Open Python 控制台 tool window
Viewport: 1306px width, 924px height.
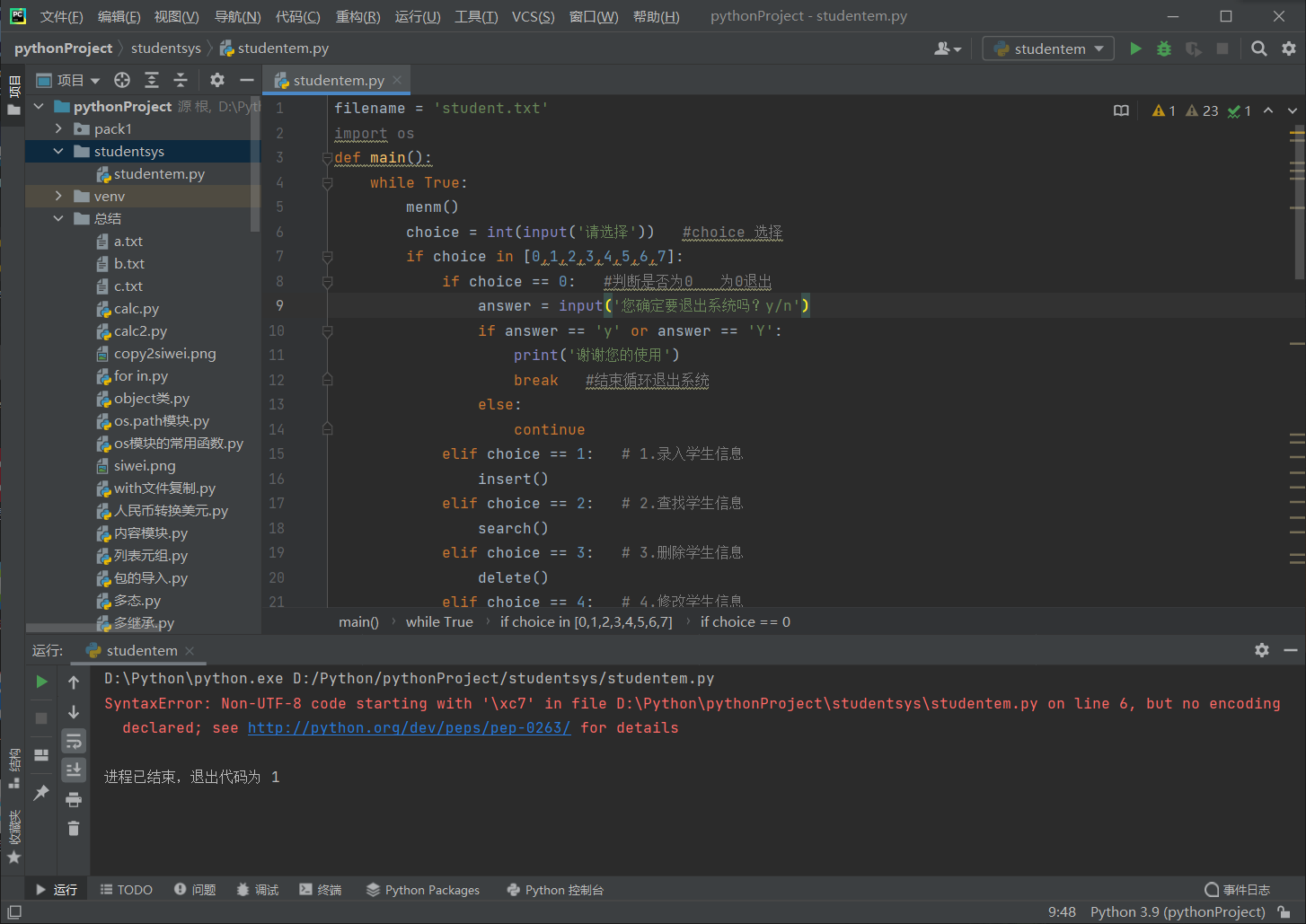(555, 890)
